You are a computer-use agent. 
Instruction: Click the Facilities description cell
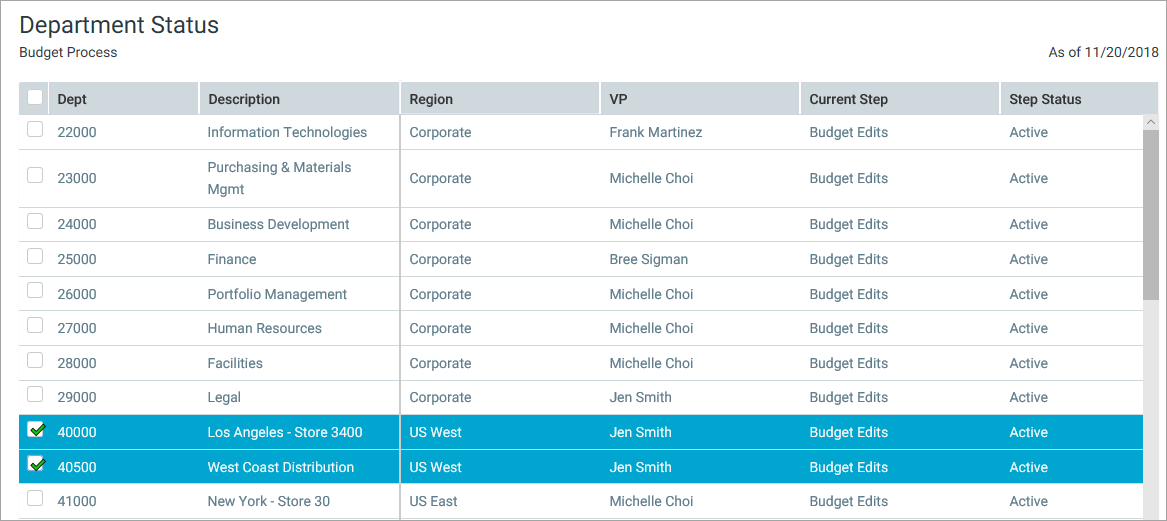[x=234, y=363]
